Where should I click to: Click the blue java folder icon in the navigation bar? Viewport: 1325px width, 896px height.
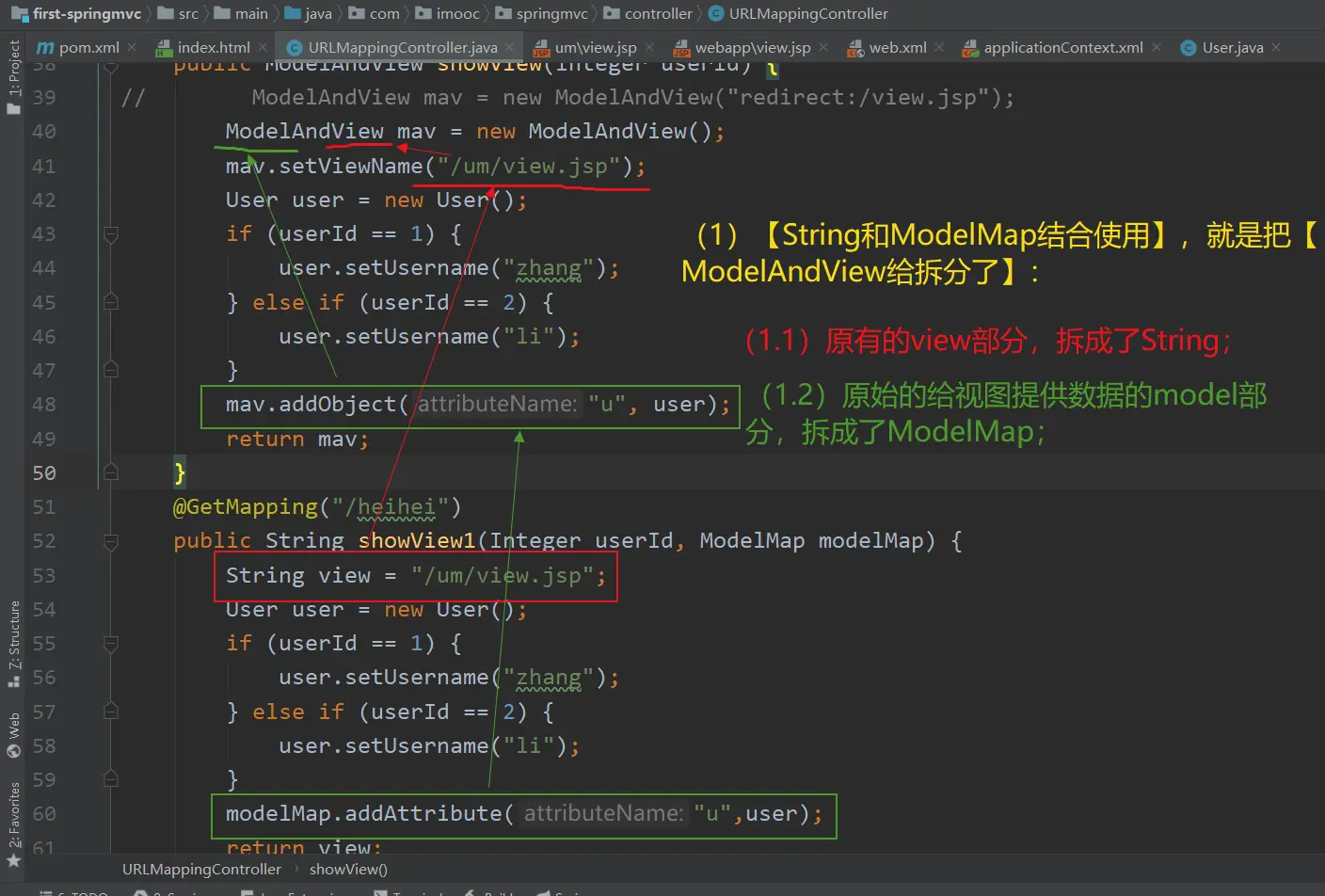[293, 14]
